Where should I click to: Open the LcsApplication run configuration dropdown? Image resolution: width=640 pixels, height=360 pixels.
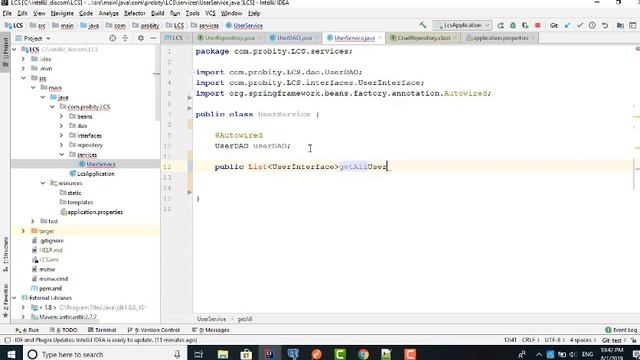[x=462, y=25]
